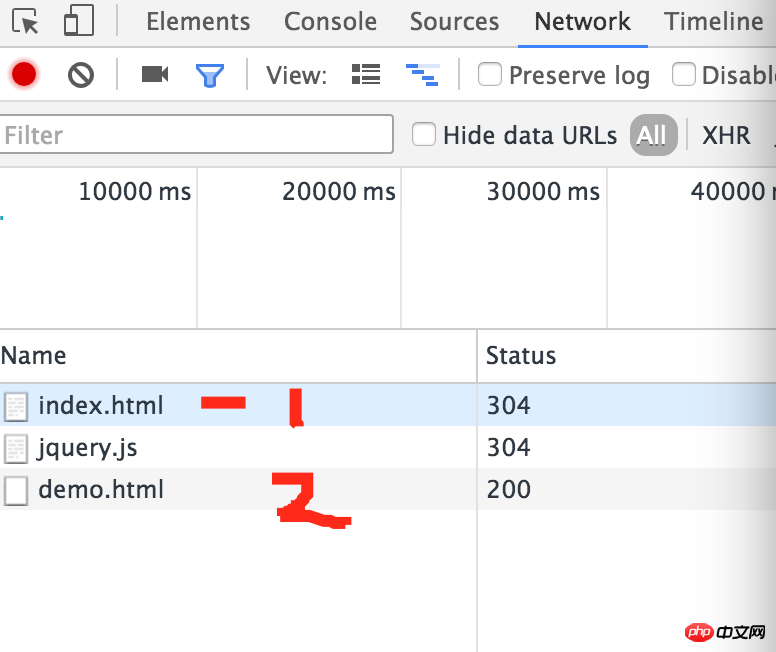Enable the Preserve log checkbox
This screenshot has height=652, width=776.
point(490,74)
